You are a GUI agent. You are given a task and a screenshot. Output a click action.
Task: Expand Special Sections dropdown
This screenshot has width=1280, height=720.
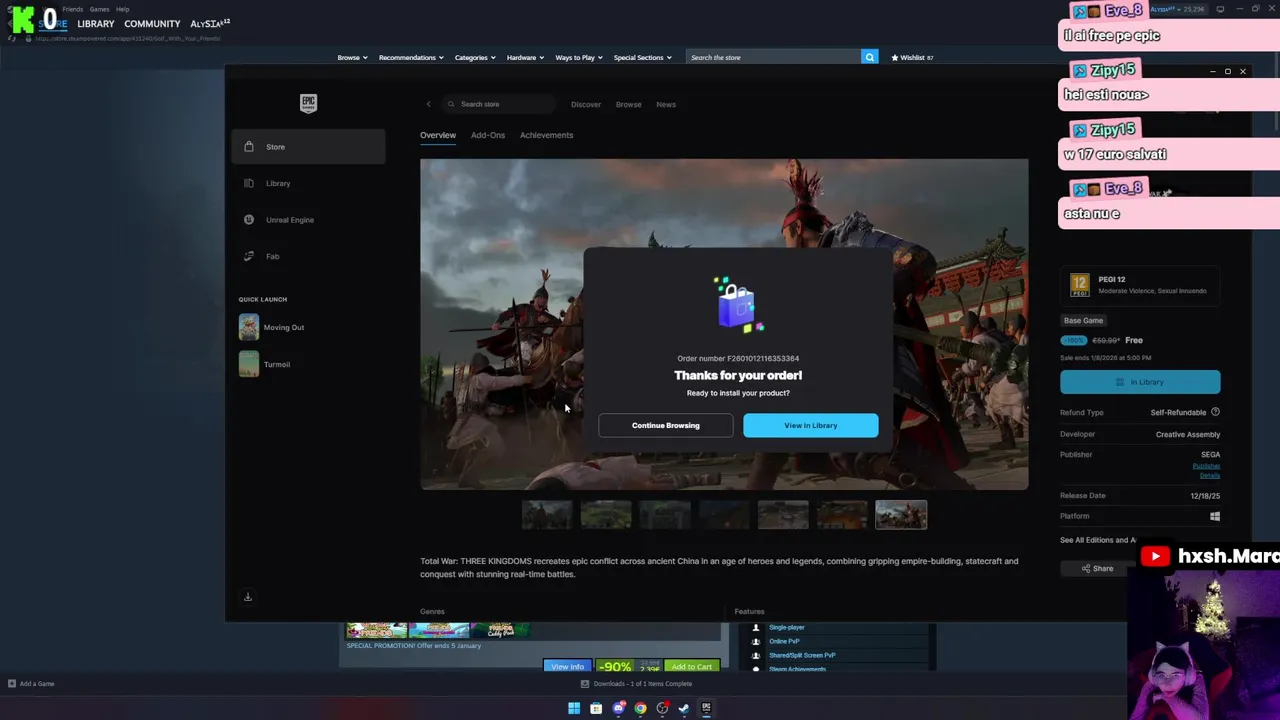click(x=643, y=57)
